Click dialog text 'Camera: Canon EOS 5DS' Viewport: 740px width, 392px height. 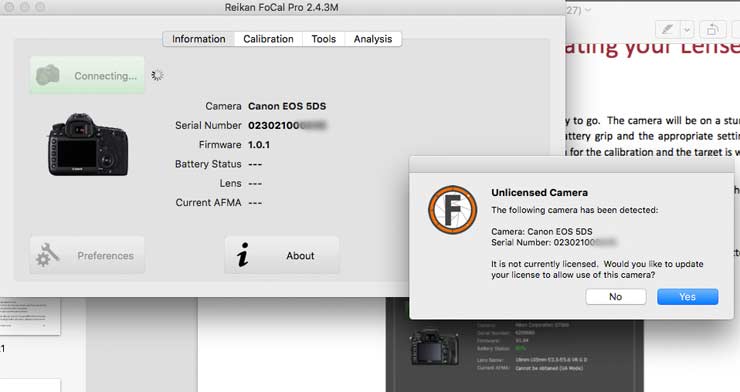[542, 232]
